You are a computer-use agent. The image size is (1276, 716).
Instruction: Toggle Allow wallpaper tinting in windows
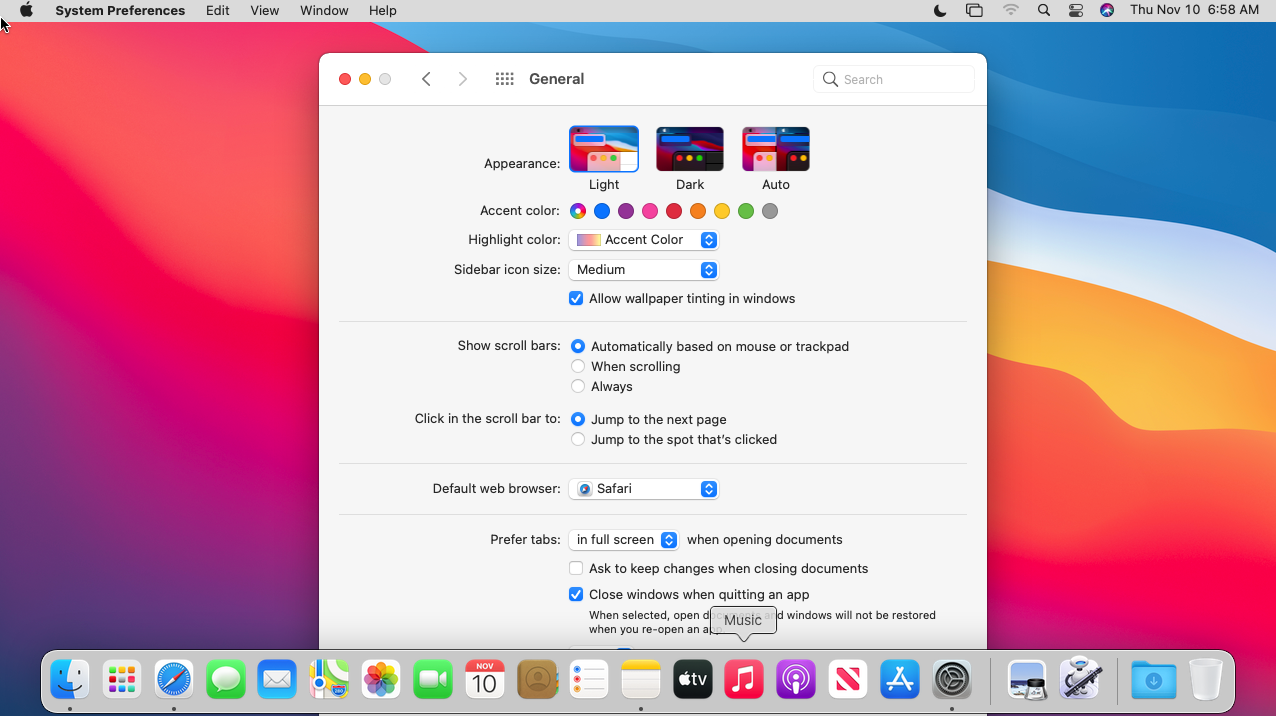coord(576,298)
